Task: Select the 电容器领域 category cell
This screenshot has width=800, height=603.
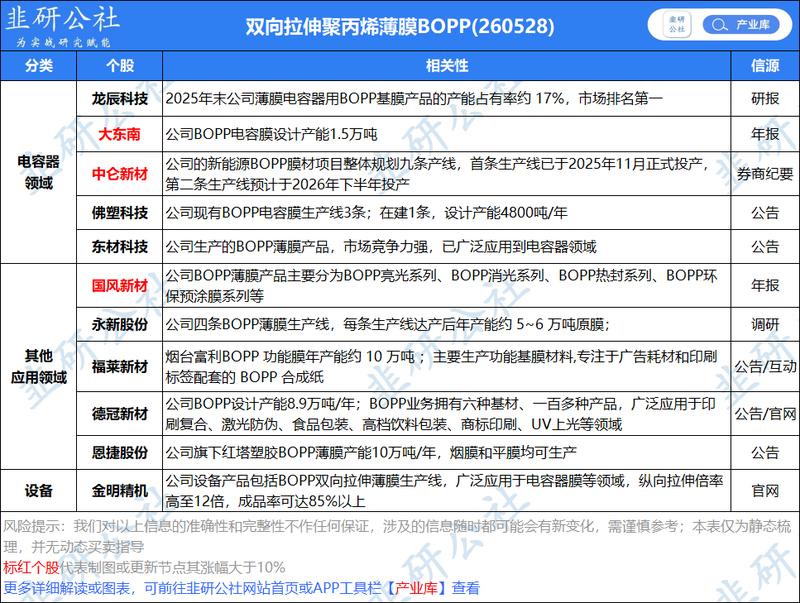Action: tap(39, 172)
